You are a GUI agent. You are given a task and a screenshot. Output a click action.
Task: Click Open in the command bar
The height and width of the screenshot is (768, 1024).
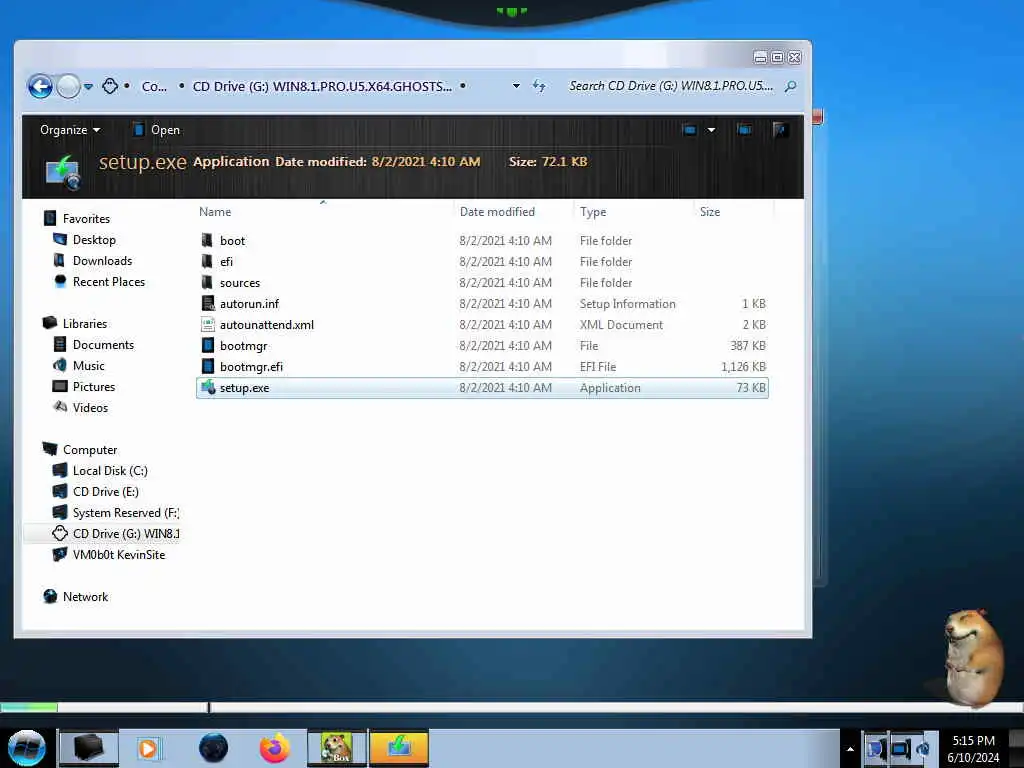pos(156,130)
